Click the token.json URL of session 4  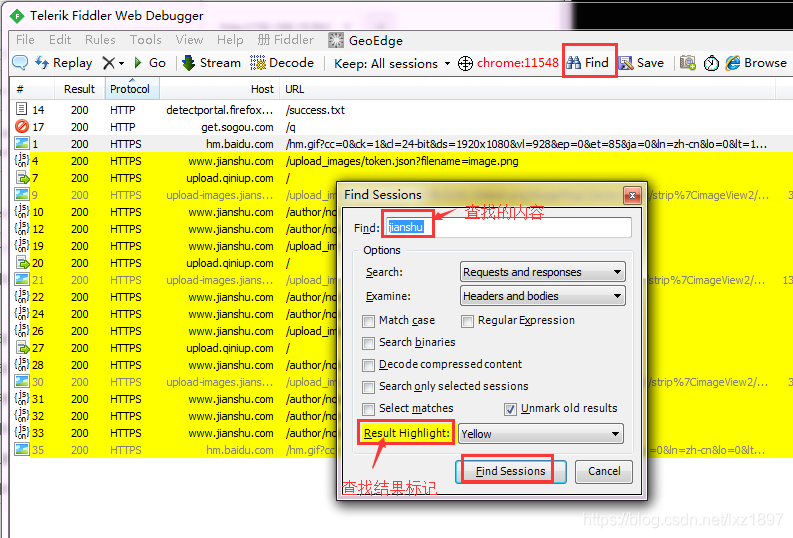pyautogui.click(x=402, y=161)
